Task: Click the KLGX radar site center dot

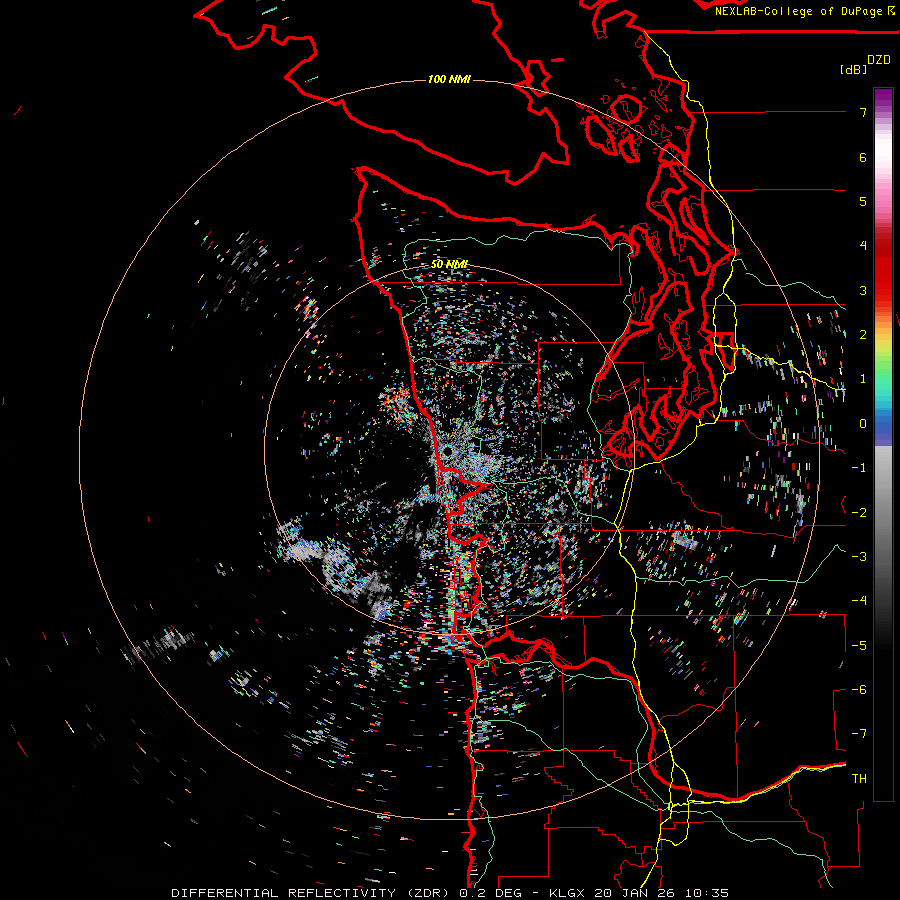Action: (447, 452)
